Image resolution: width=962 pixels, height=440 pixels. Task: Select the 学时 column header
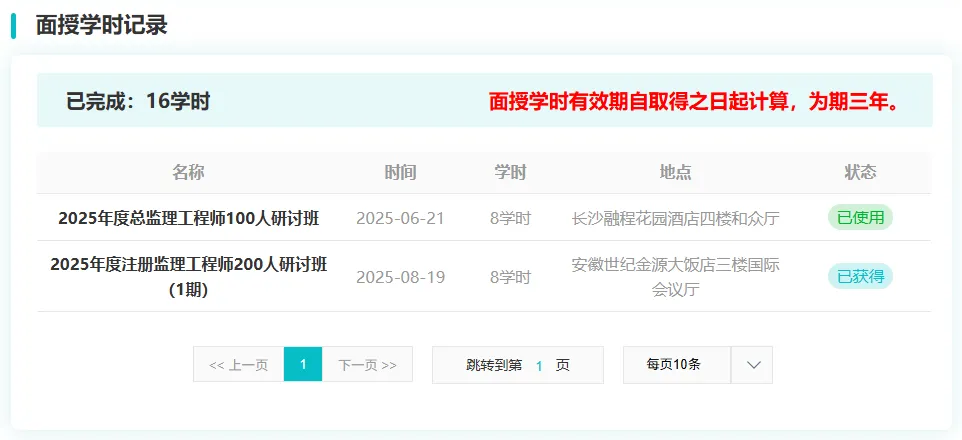point(510,172)
